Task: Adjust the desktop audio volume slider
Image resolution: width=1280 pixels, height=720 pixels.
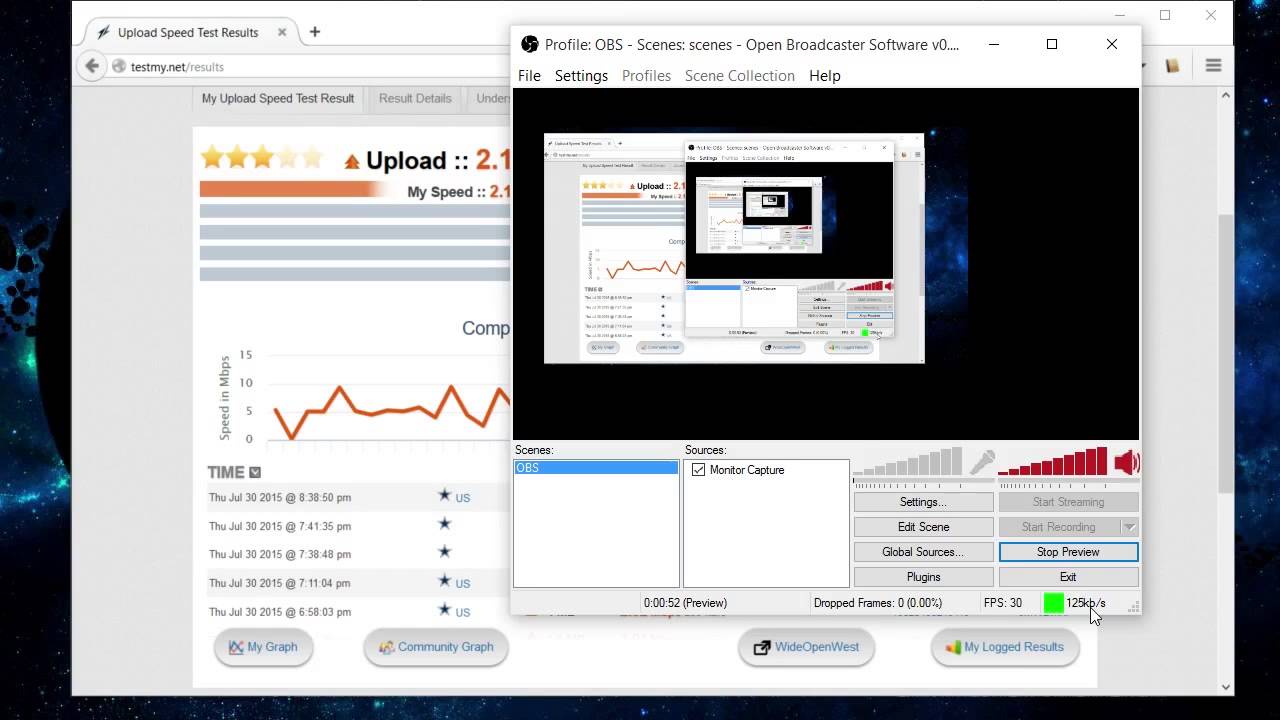Action: [1053, 462]
